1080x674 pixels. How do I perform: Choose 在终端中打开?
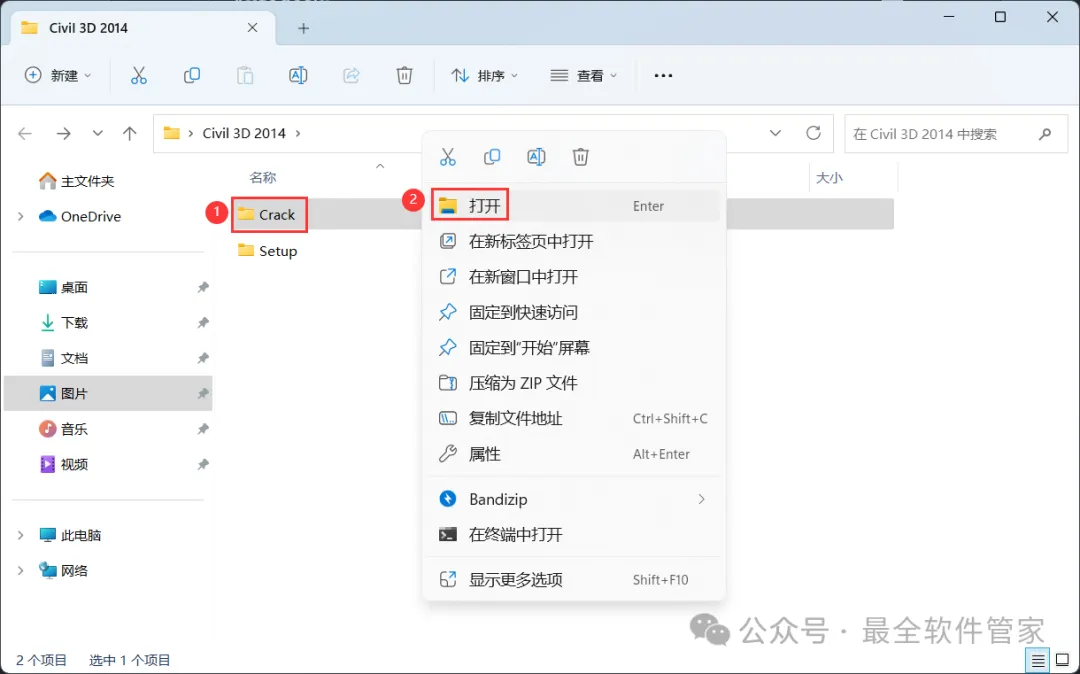574,534
